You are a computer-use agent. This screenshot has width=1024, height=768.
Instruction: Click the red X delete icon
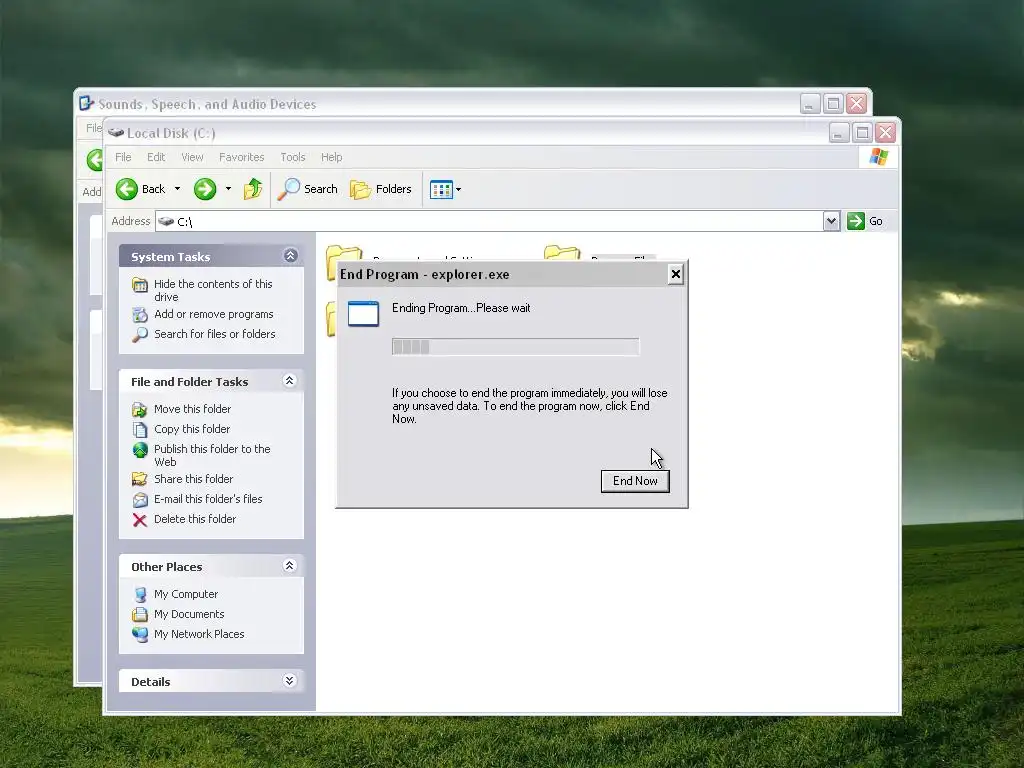[x=140, y=520]
